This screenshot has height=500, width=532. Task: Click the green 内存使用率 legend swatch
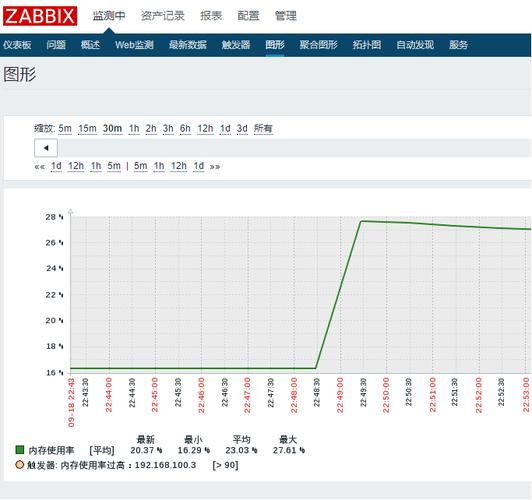point(20,450)
